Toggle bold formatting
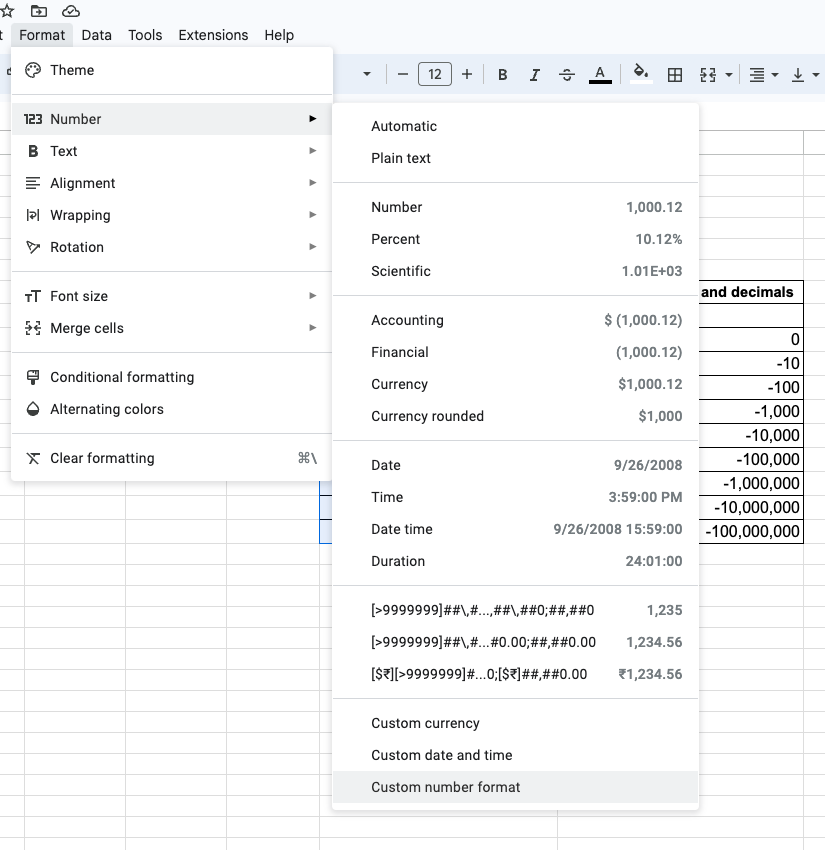The width and height of the screenshot is (825, 850). click(x=502, y=74)
